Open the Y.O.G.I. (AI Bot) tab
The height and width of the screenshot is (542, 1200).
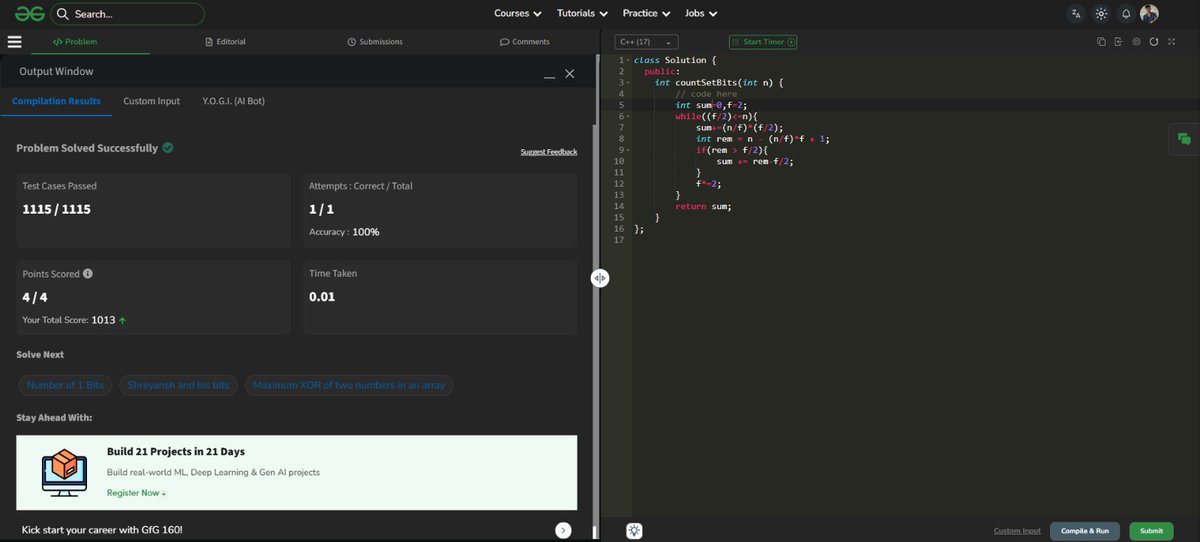pyautogui.click(x=233, y=101)
